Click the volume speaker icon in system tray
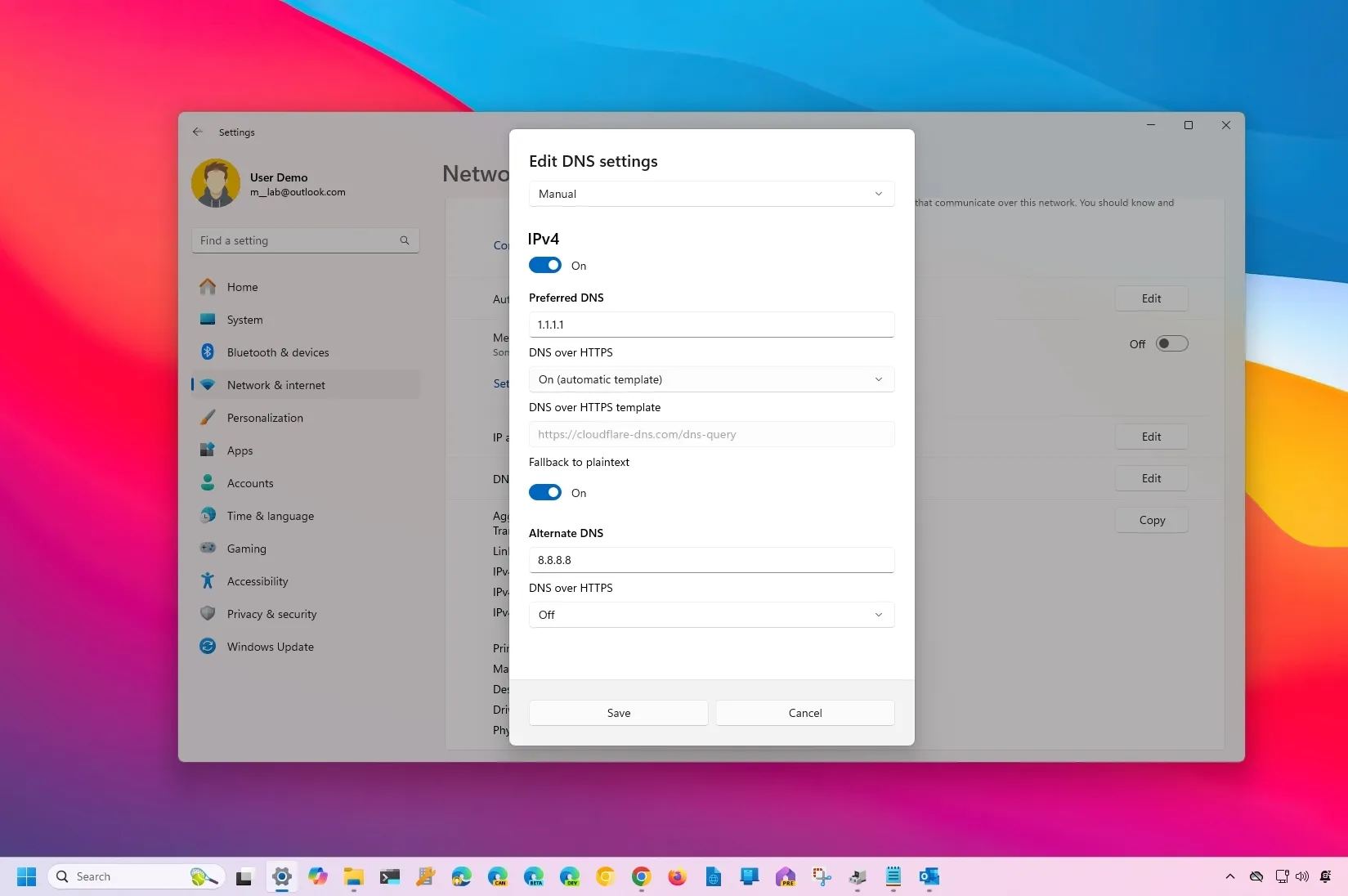 [1302, 876]
